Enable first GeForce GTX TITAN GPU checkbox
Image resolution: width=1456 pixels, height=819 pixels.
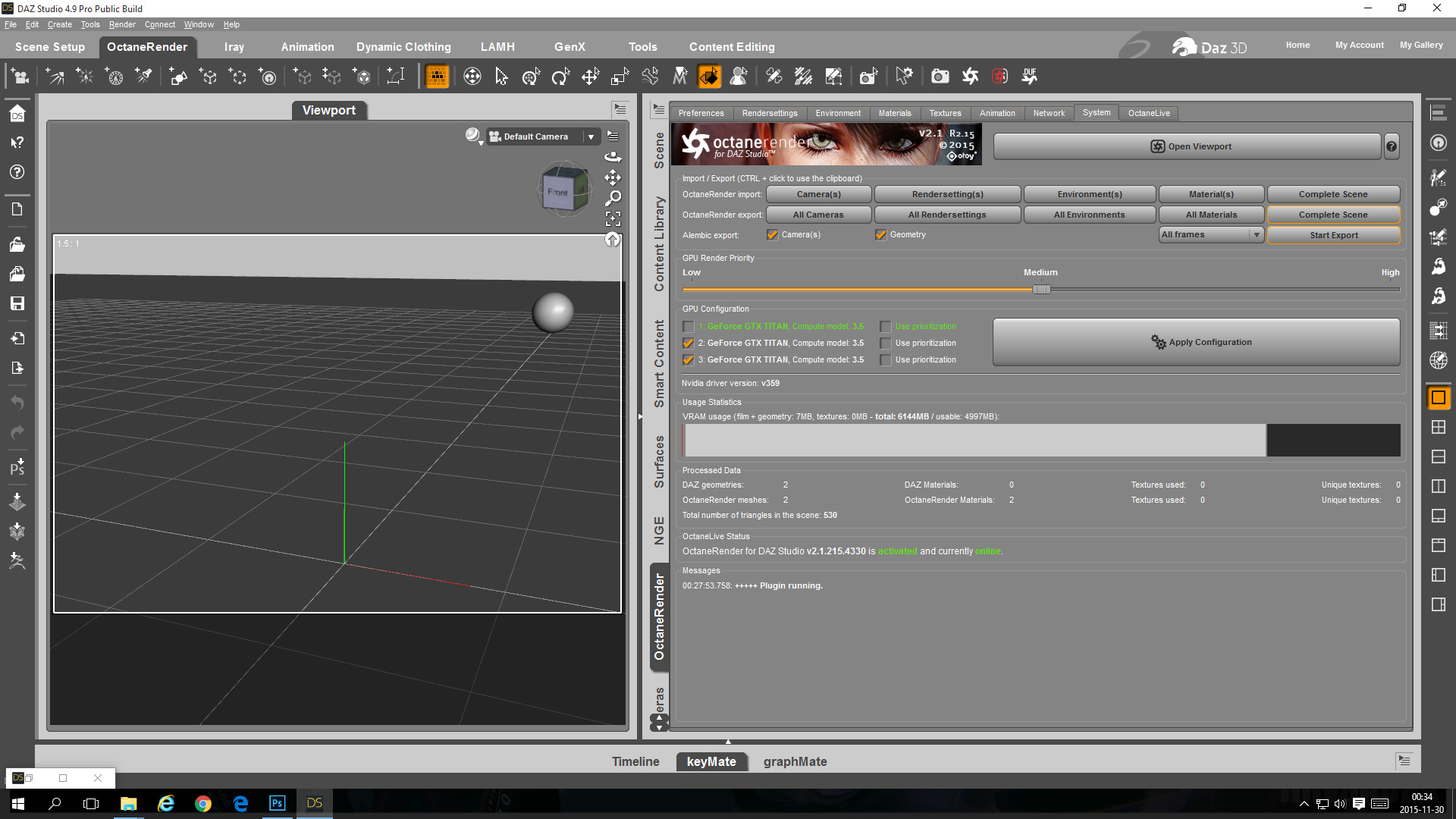pyautogui.click(x=688, y=327)
